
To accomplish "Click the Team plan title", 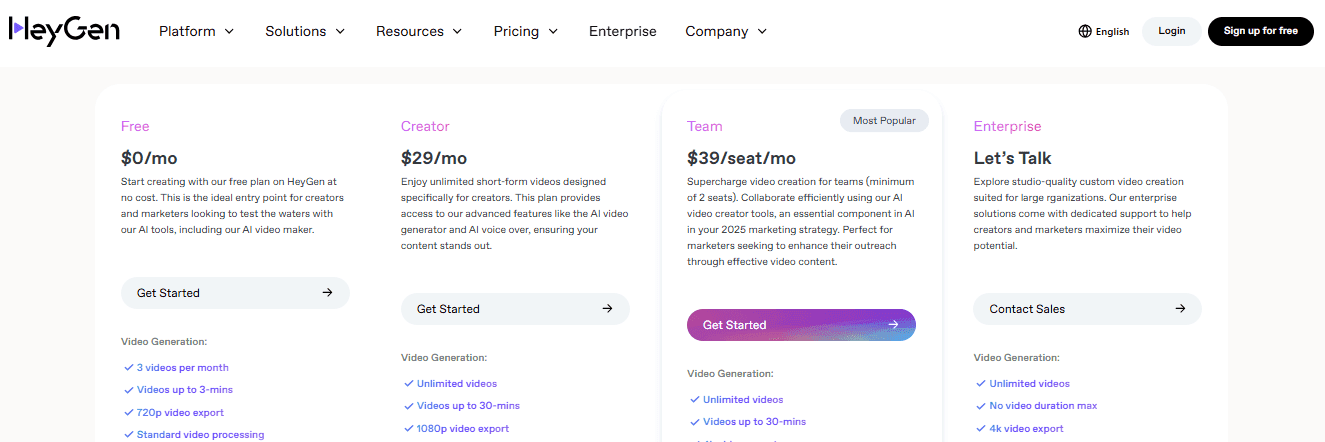I will tap(704, 126).
